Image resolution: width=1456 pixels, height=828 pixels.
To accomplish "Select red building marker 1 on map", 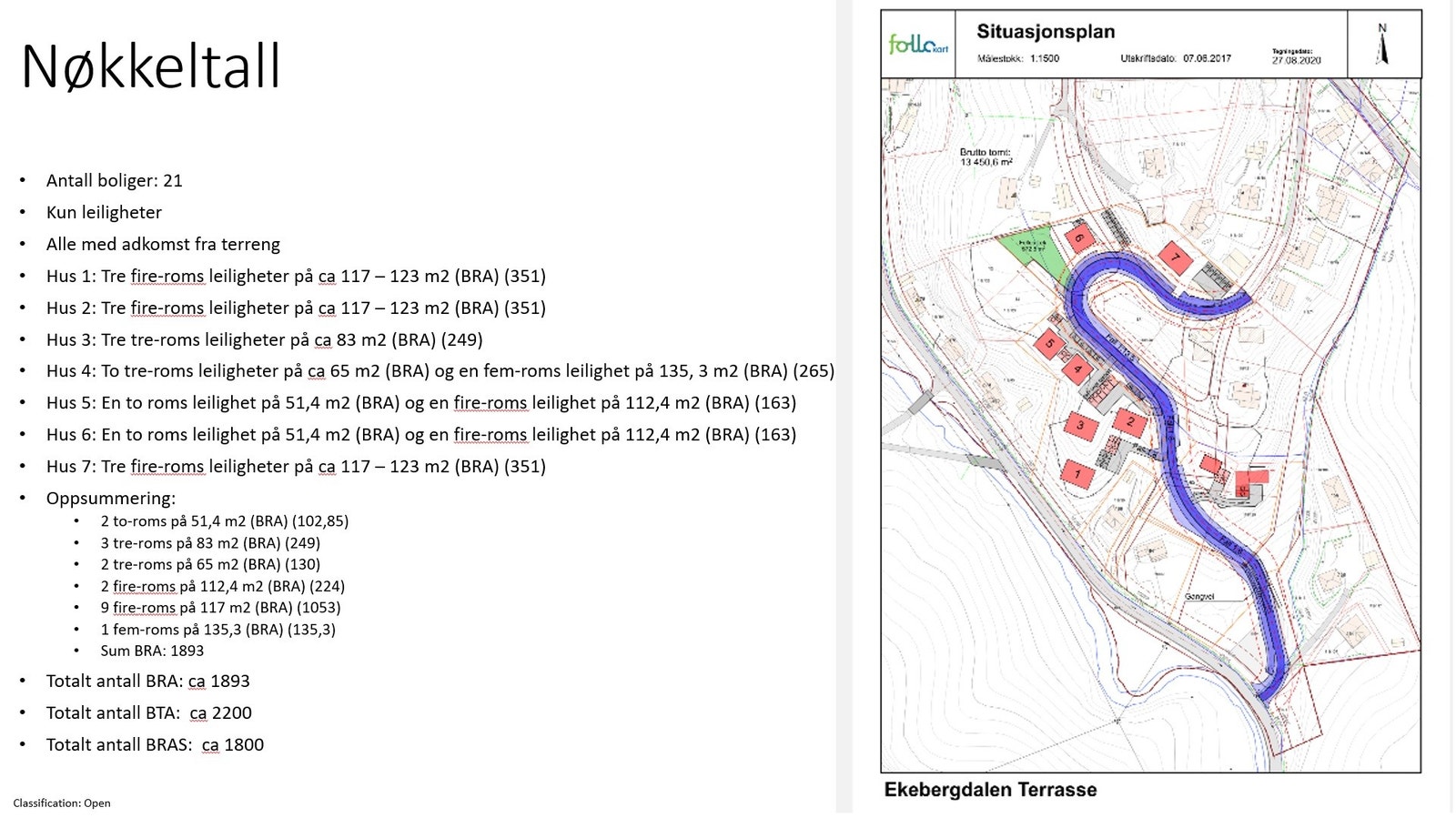I will [1077, 473].
